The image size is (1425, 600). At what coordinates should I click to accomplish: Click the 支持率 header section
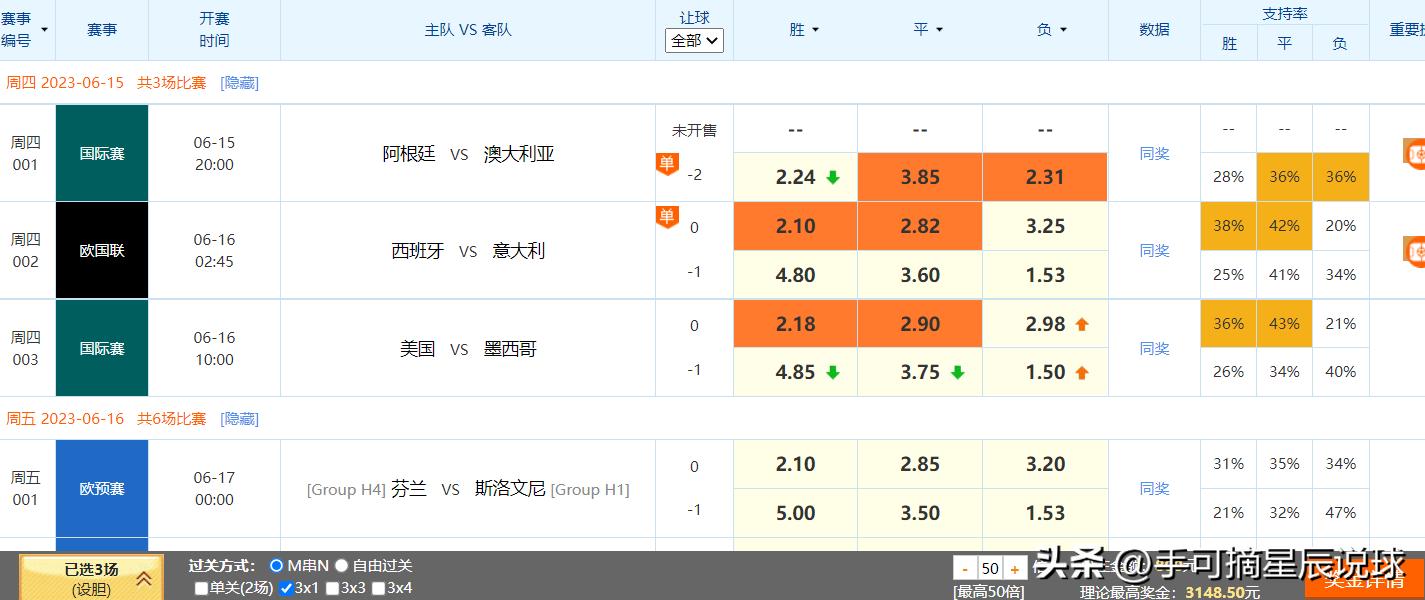pos(1284,13)
